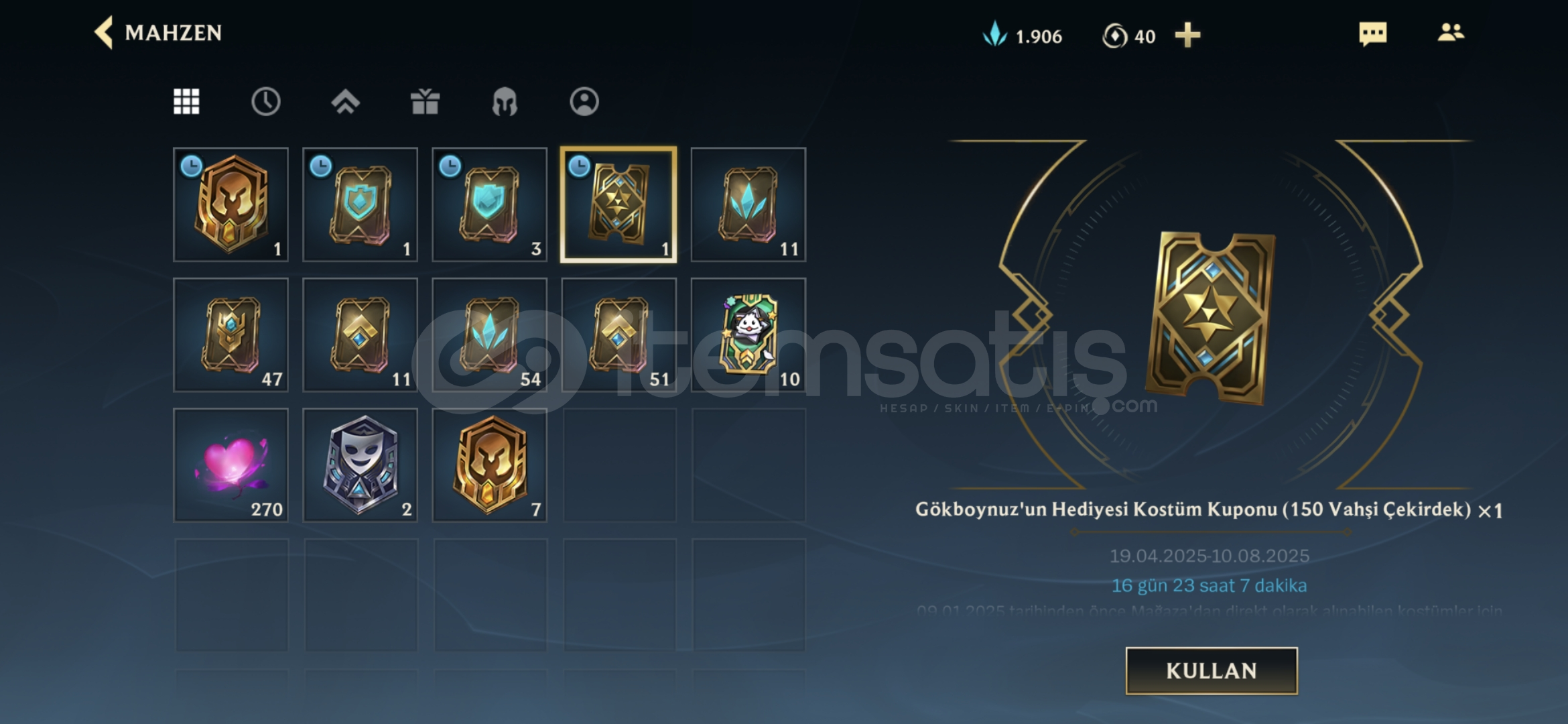Filter by time-limited clock tab
The height and width of the screenshot is (724, 1568).
click(266, 101)
